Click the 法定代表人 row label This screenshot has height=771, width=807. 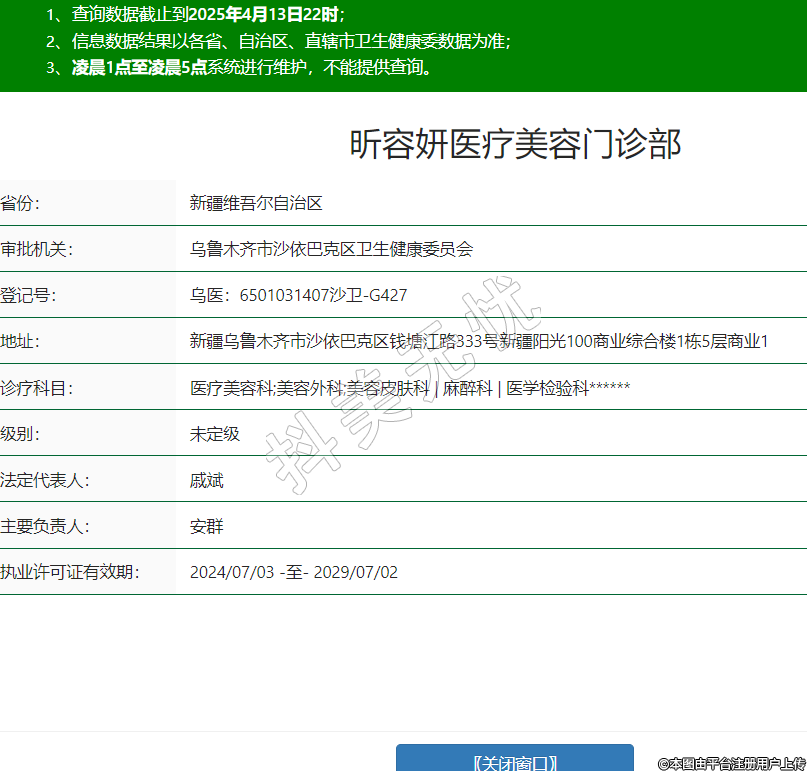(45, 480)
